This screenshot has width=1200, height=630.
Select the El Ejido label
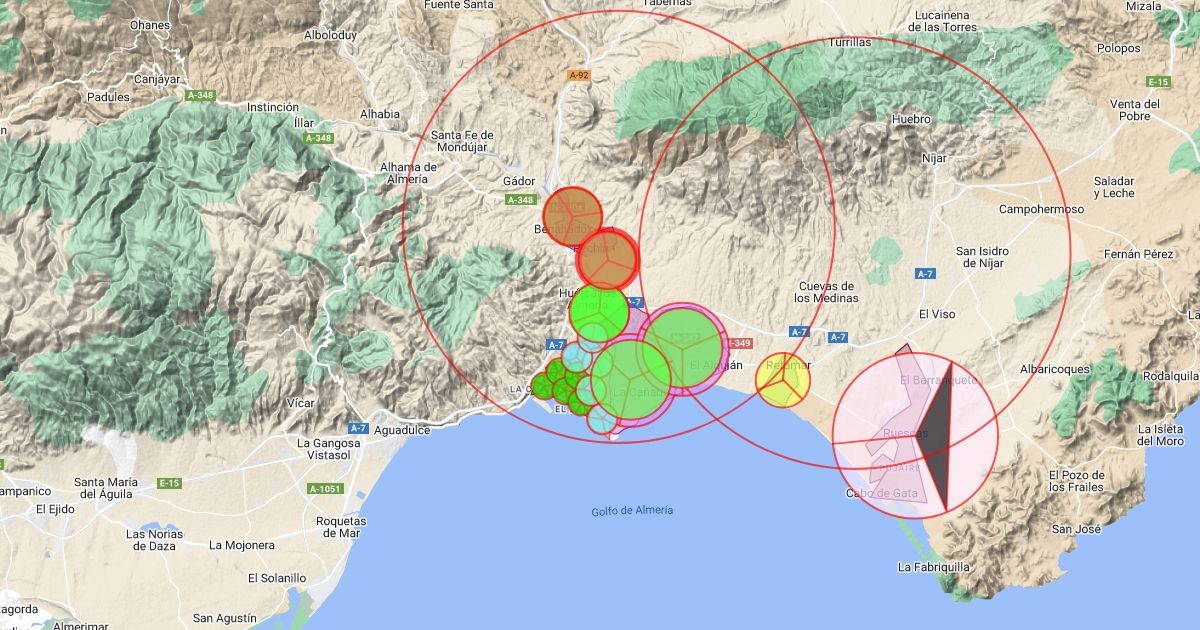55,509
